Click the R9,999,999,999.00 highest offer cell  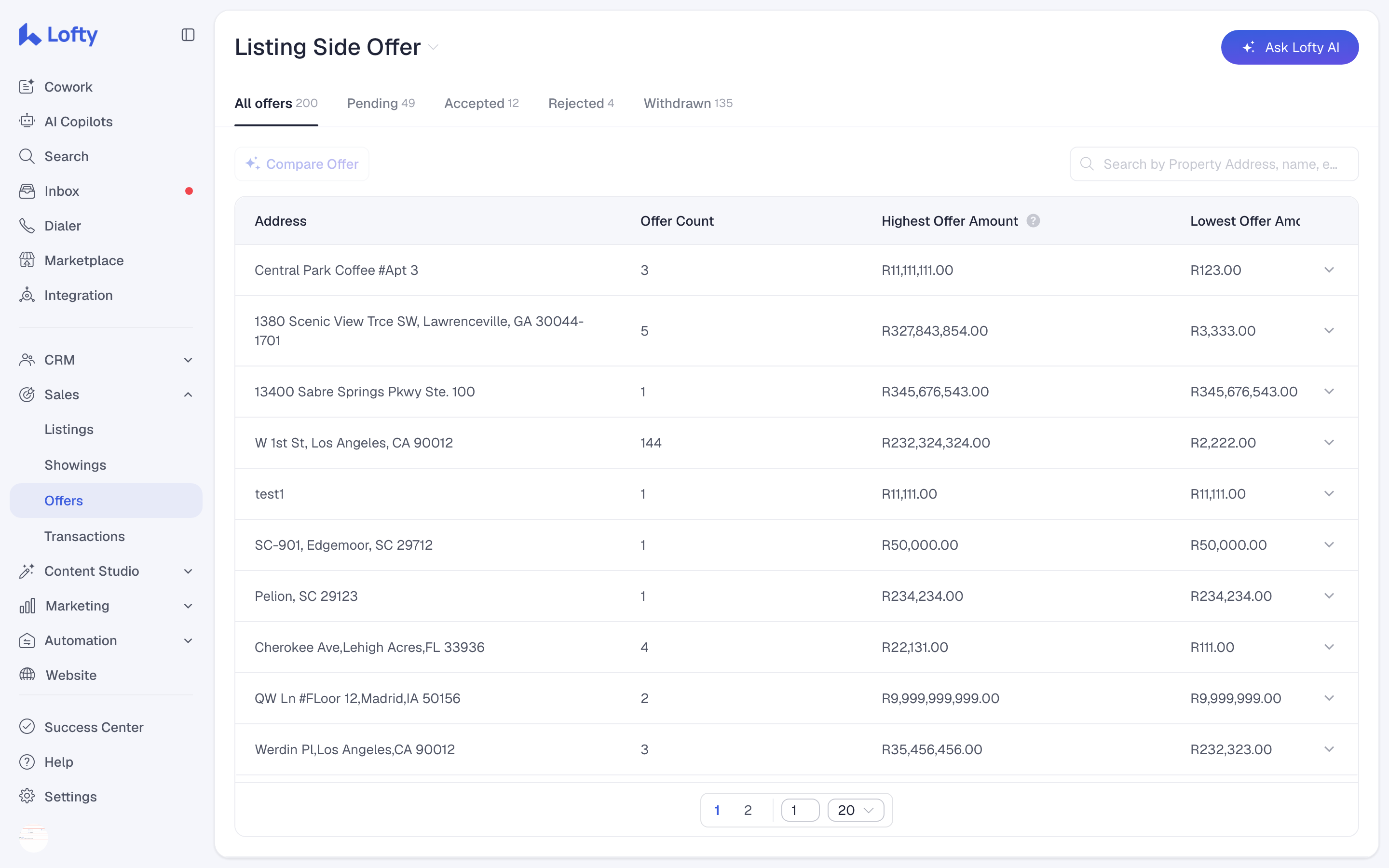click(940, 698)
